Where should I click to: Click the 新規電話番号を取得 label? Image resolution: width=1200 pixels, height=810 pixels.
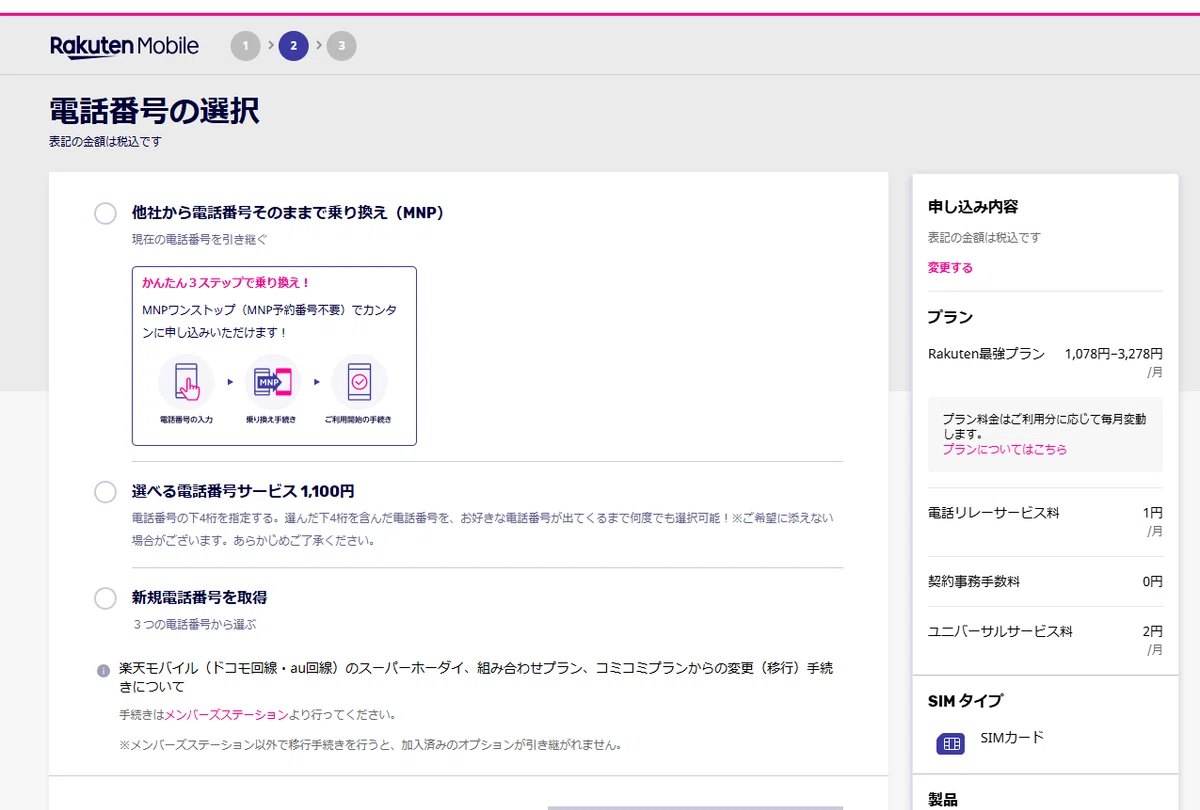click(199, 598)
